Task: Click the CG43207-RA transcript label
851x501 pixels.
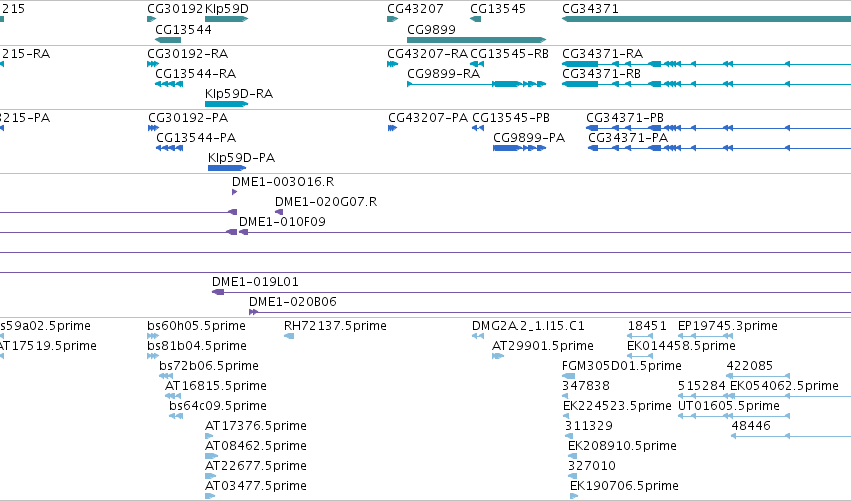Action: coord(427,54)
